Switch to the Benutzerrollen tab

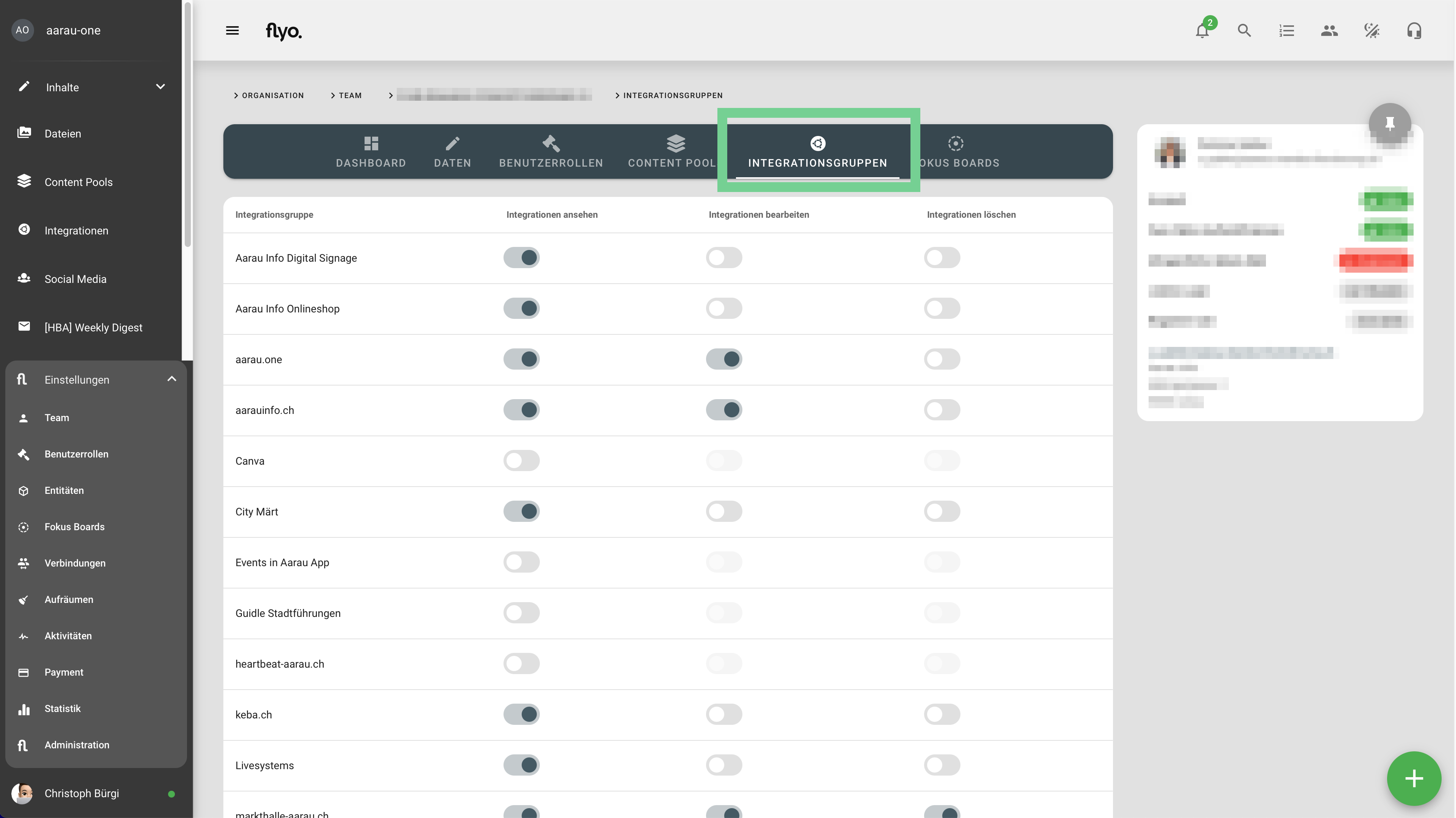pyautogui.click(x=550, y=151)
